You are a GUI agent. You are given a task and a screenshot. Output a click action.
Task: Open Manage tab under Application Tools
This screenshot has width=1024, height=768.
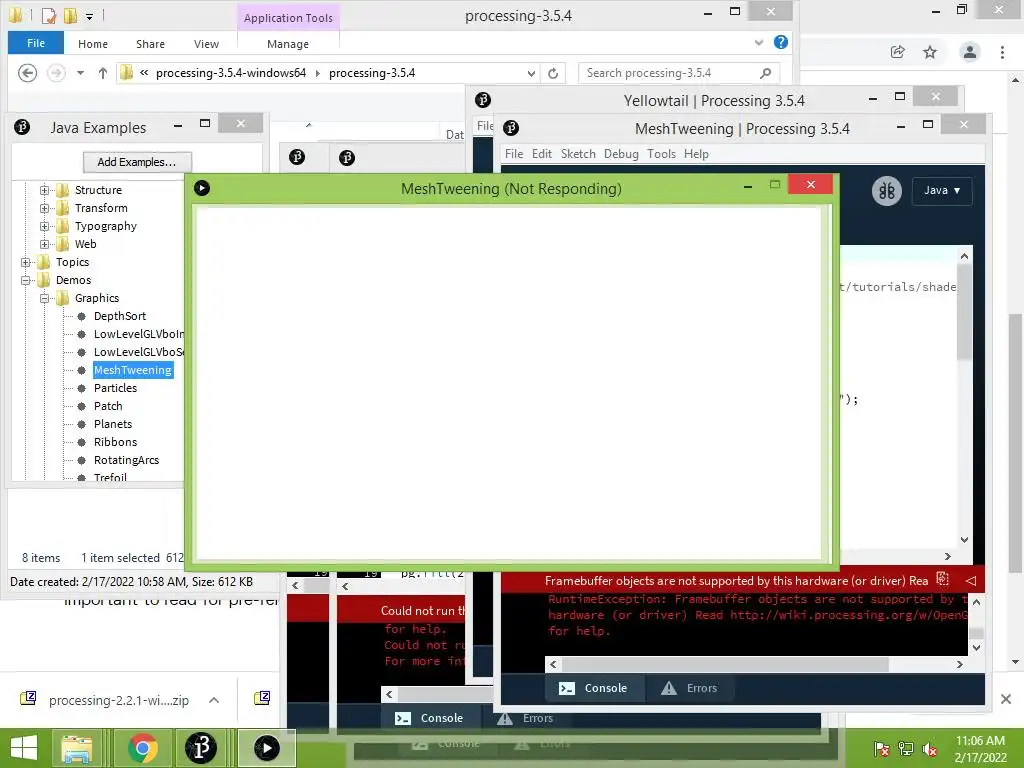[288, 44]
